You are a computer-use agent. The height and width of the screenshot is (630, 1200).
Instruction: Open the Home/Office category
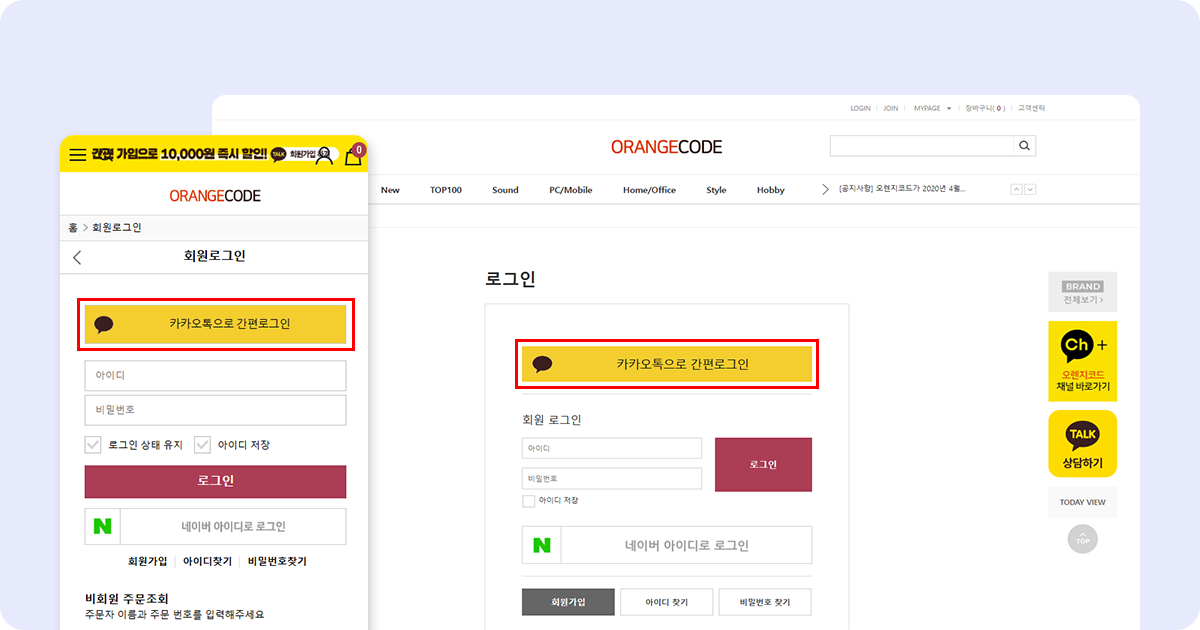(x=649, y=190)
